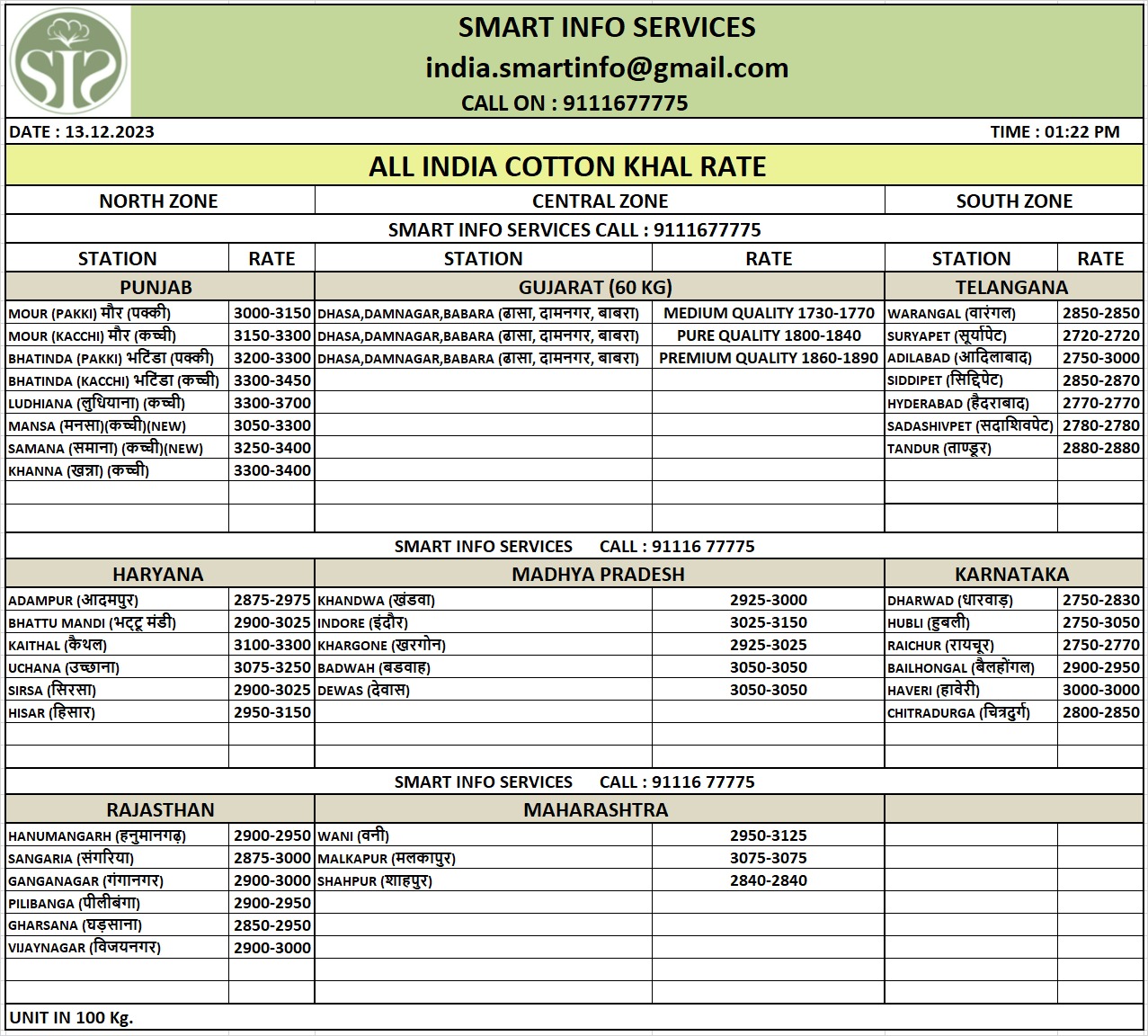Viewport: 1148px width, 1036px height.
Task: Click the GUJARAT (60 KG) section header
Action: 595,288
